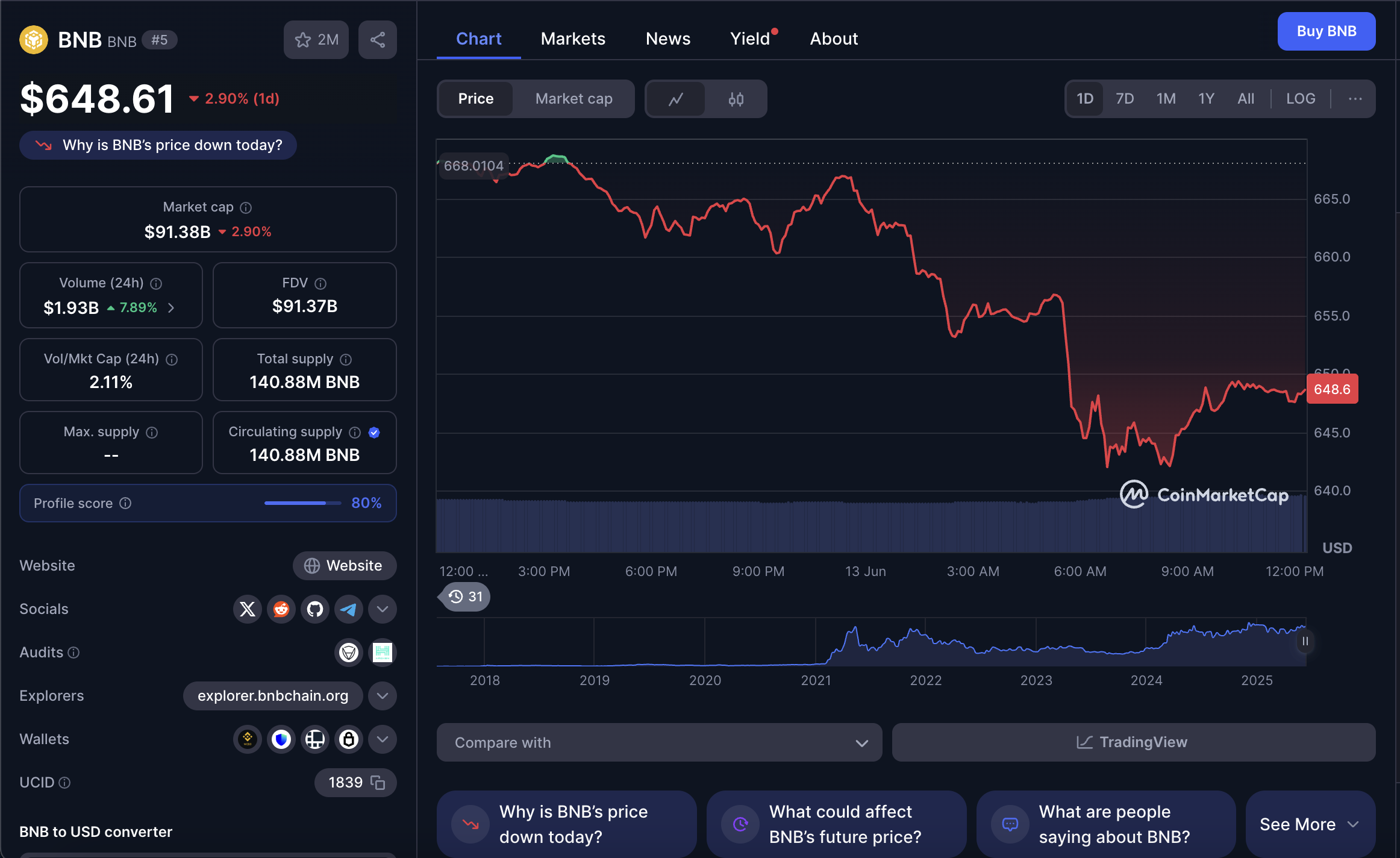Select candlestick chart style
Screen dimensions: 1400x858
tap(736, 99)
